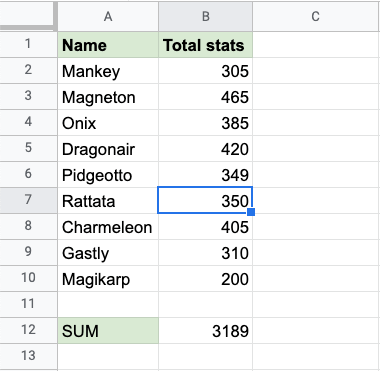Select row 12 header
The width and height of the screenshot is (380, 371).
pos(28,331)
